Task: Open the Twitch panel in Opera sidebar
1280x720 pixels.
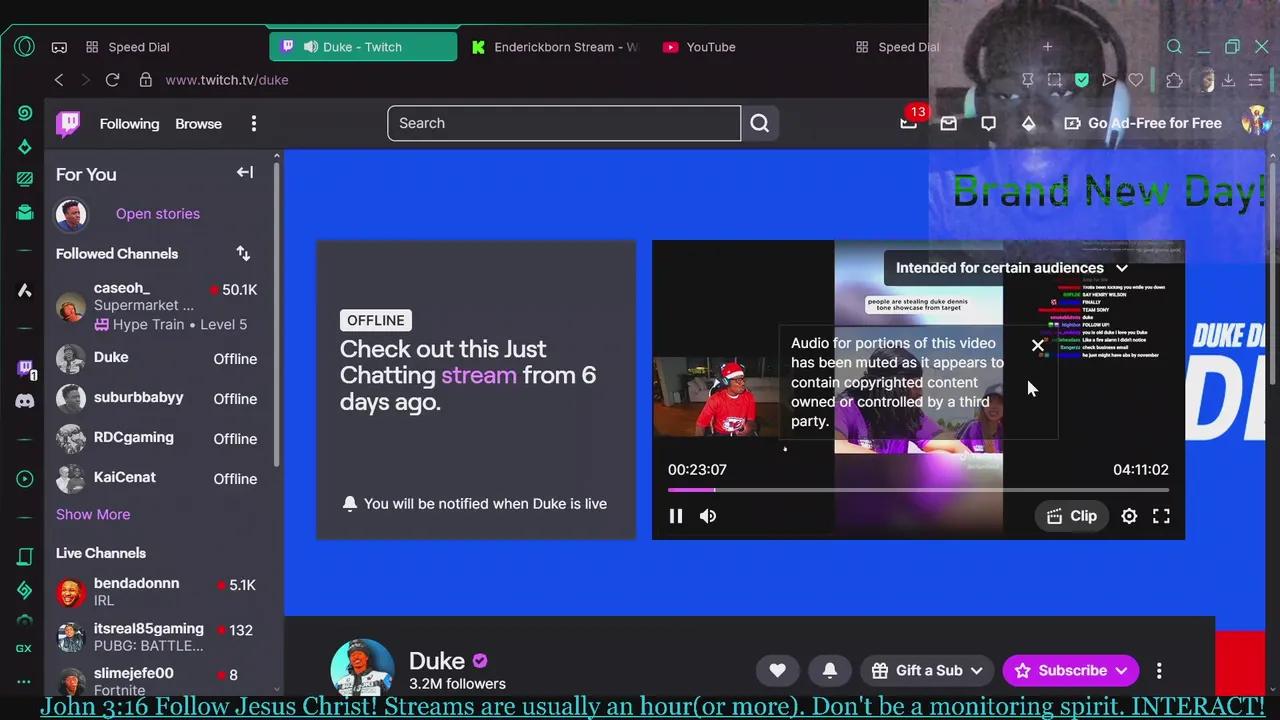Action: 25,368
